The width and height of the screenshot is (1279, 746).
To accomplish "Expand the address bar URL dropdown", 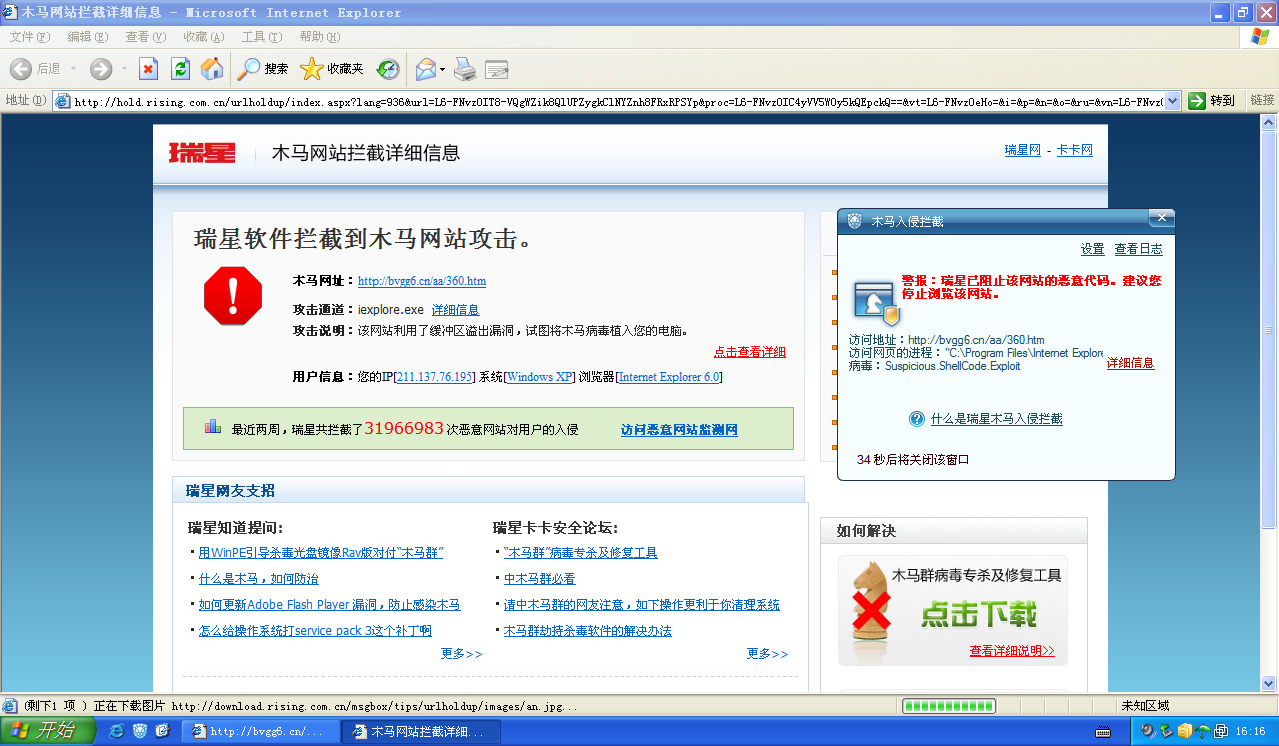I will click(1172, 101).
